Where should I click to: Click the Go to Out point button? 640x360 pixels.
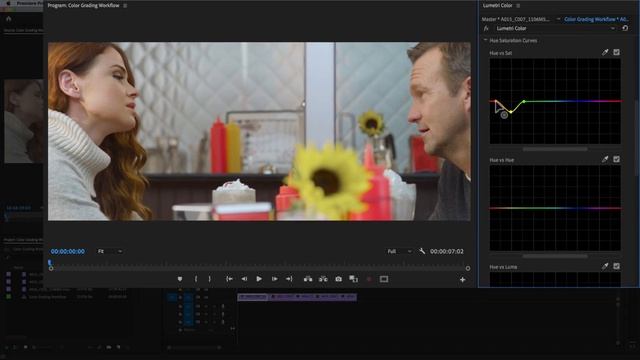click(289, 279)
